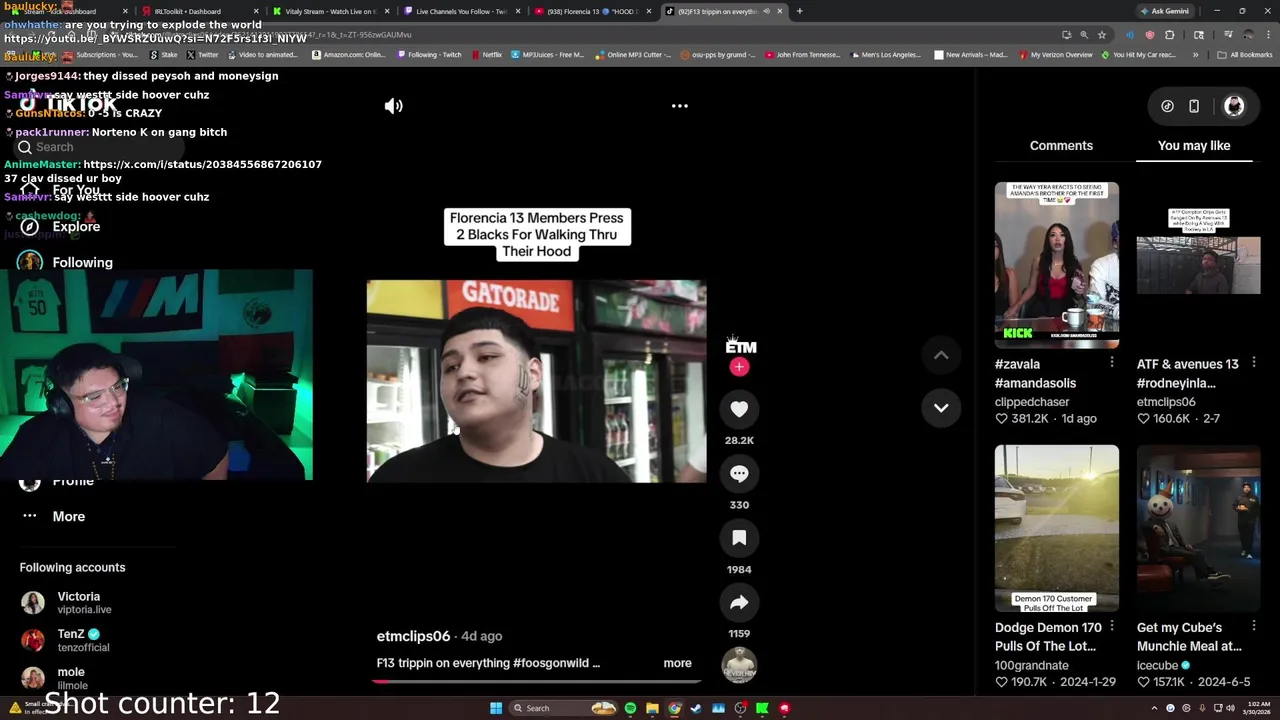The image size is (1280, 720).
Task: Expand the caption with 'more' link
Action: (677, 663)
